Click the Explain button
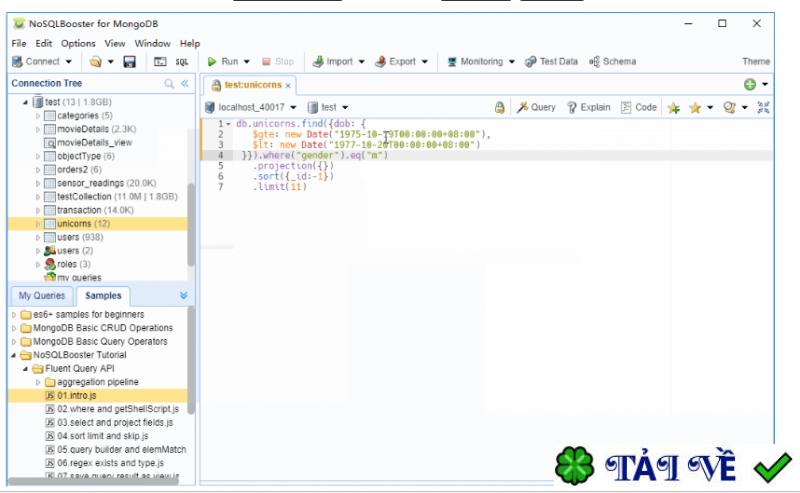Screen dimensions: 800x493 [588, 107]
